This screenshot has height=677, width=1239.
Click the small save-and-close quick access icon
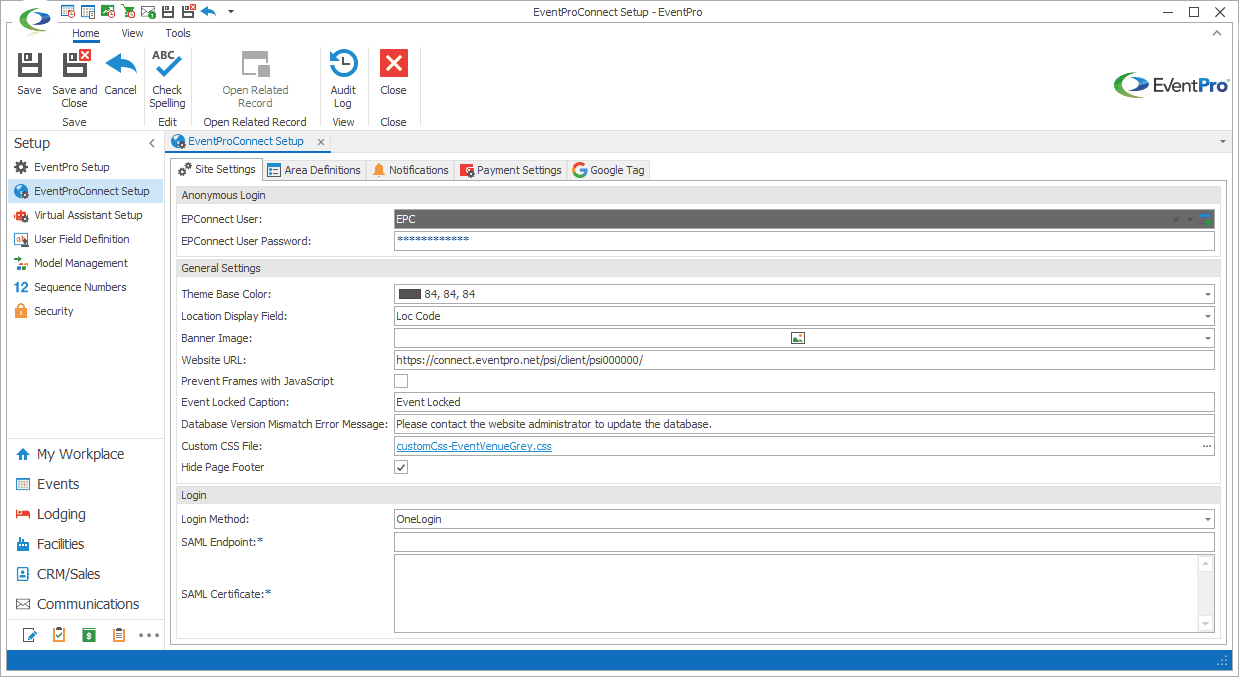(188, 12)
